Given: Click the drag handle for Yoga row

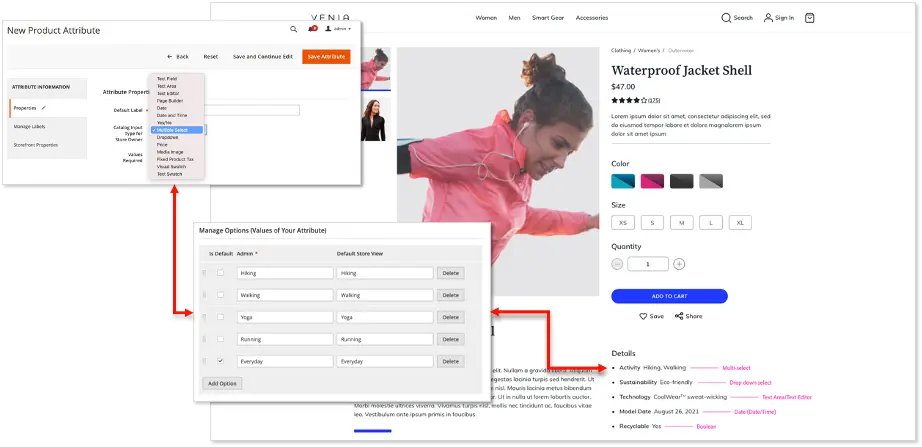Looking at the screenshot, I should pyautogui.click(x=205, y=317).
